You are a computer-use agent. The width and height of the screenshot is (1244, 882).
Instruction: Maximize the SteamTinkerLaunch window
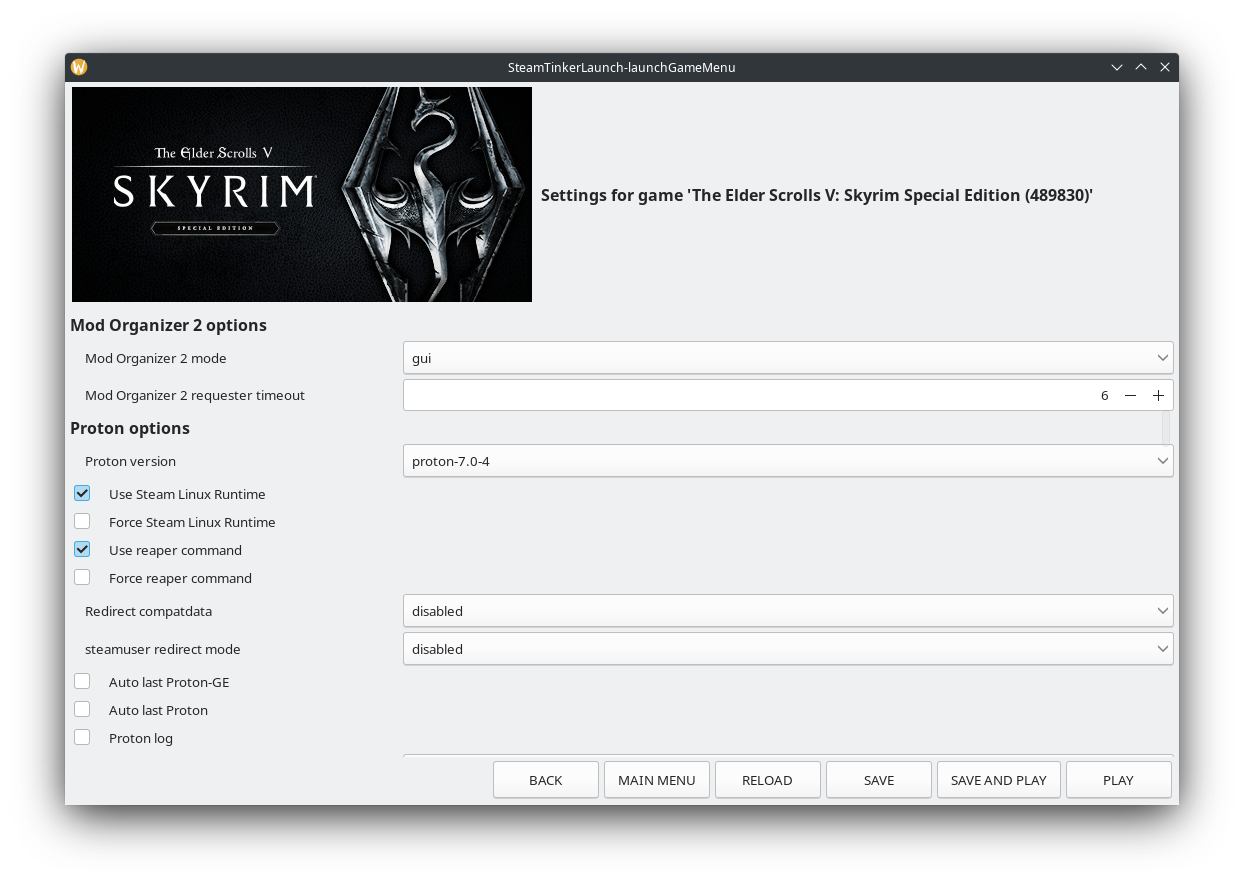[x=1141, y=67]
